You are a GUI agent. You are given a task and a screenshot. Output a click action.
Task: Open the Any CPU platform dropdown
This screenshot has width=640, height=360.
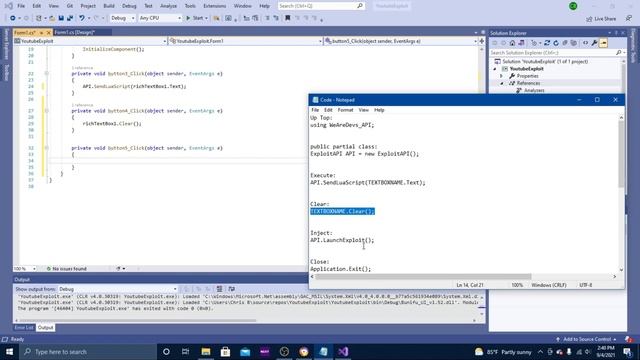(x=160, y=18)
